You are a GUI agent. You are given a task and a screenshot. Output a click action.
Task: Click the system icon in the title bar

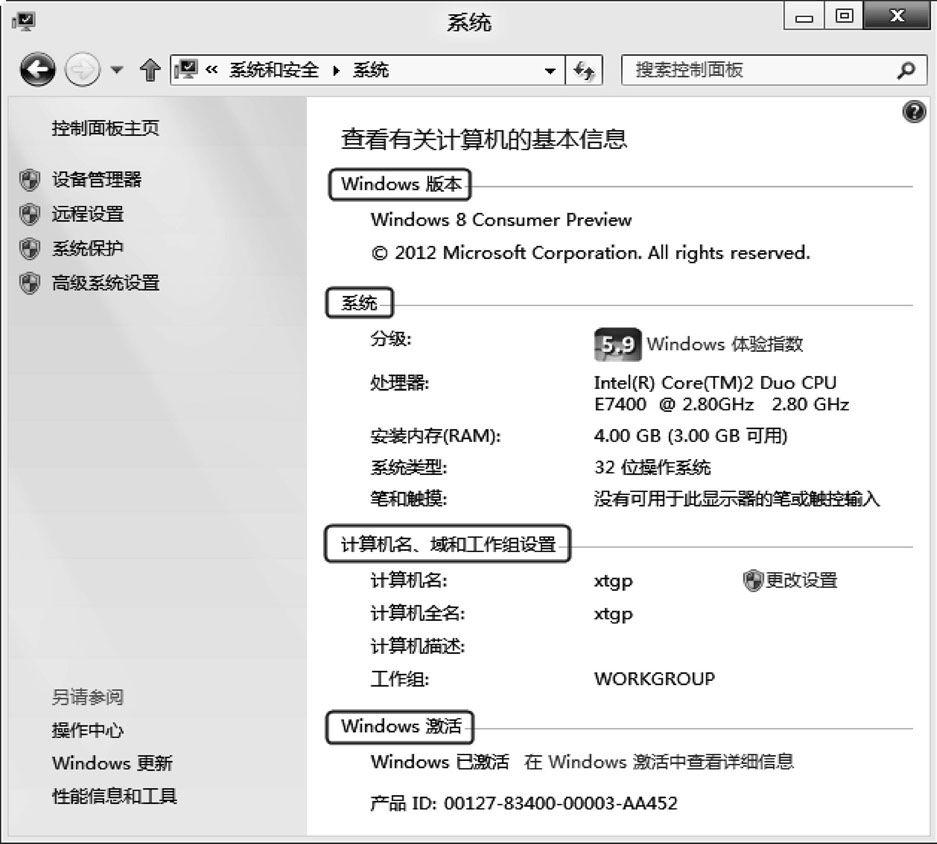[x=24, y=22]
